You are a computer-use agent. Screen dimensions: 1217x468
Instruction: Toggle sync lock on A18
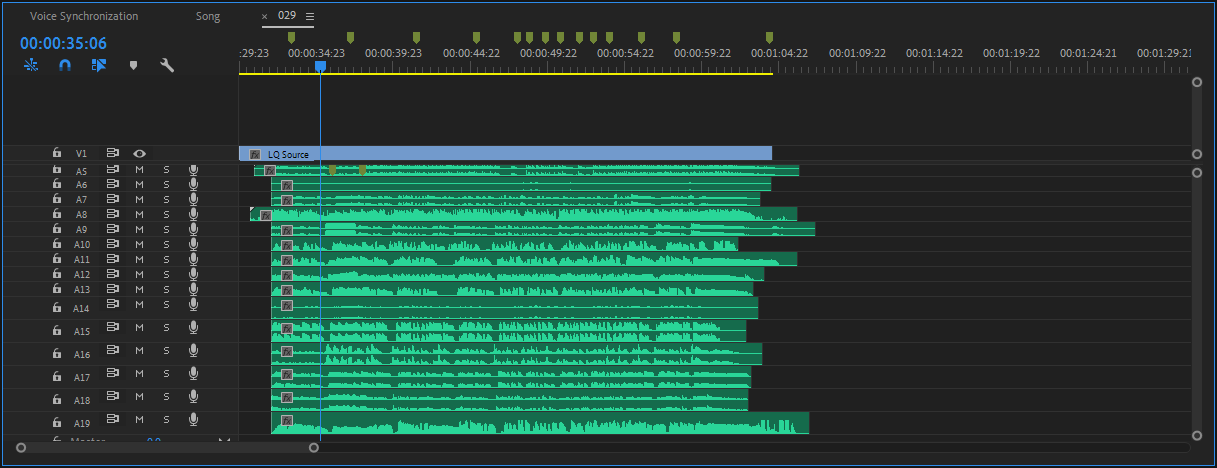point(112,397)
